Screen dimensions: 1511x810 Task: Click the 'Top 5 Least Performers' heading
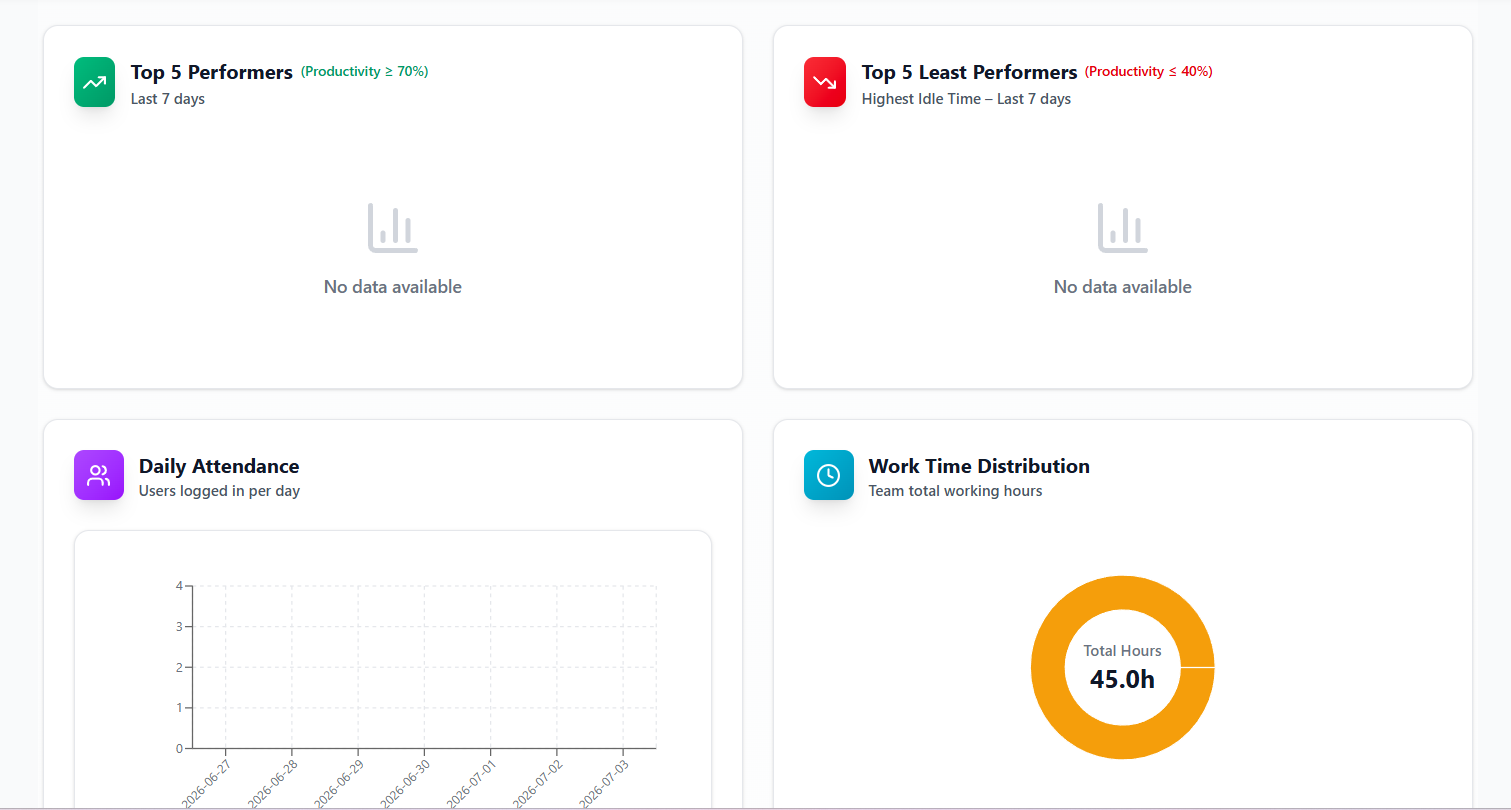coord(969,72)
